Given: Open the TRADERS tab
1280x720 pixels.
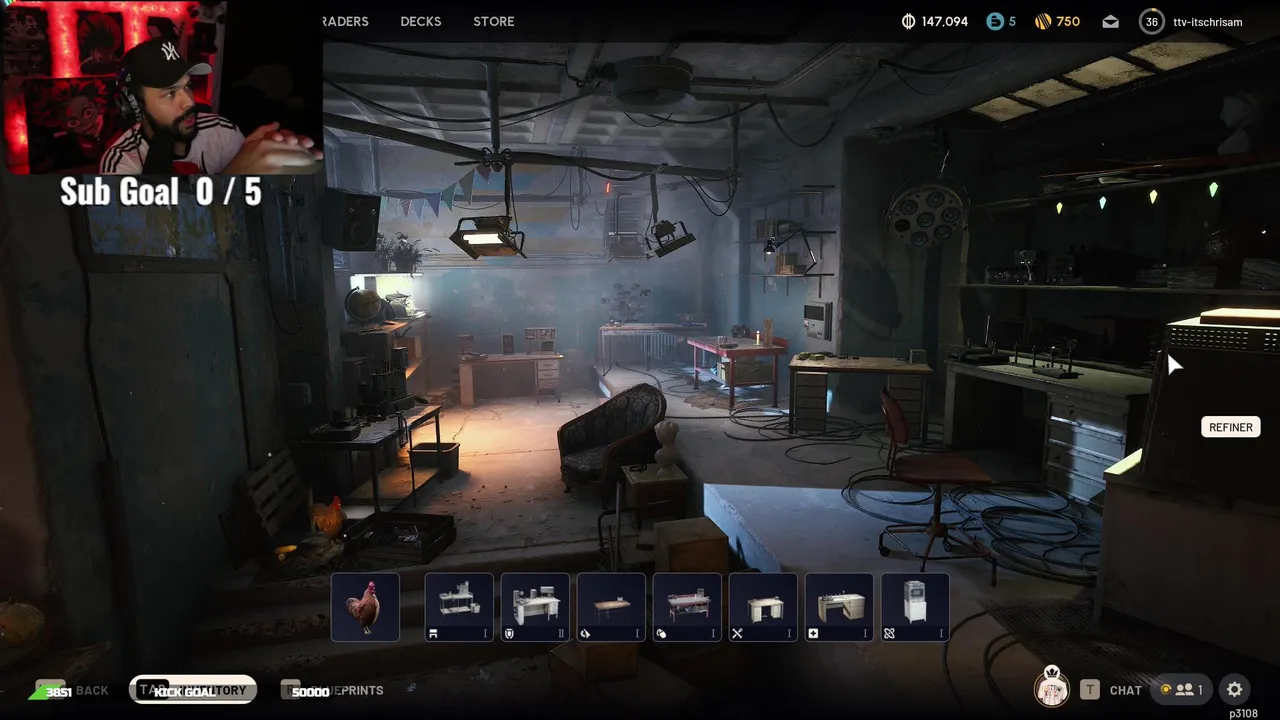Looking at the screenshot, I should pyautogui.click(x=346, y=21).
